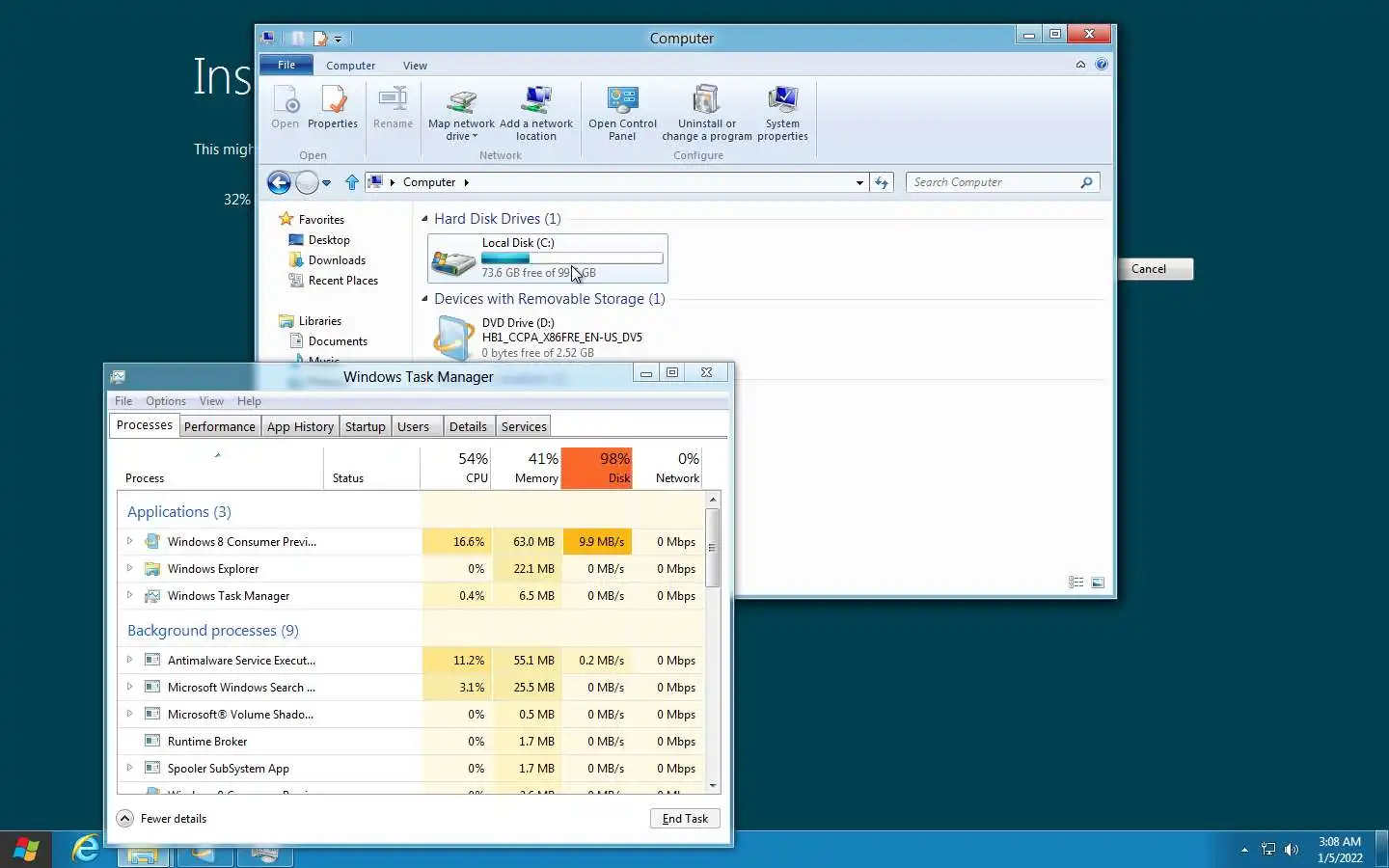Refresh the Computer address bar
The width and height of the screenshot is (1389, 868).
(882, 182)
